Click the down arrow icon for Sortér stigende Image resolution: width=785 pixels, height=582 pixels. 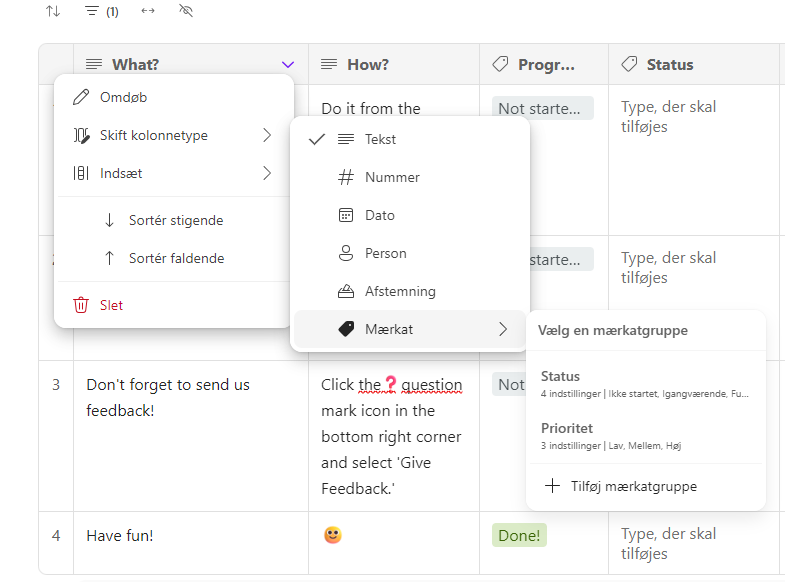109,220
